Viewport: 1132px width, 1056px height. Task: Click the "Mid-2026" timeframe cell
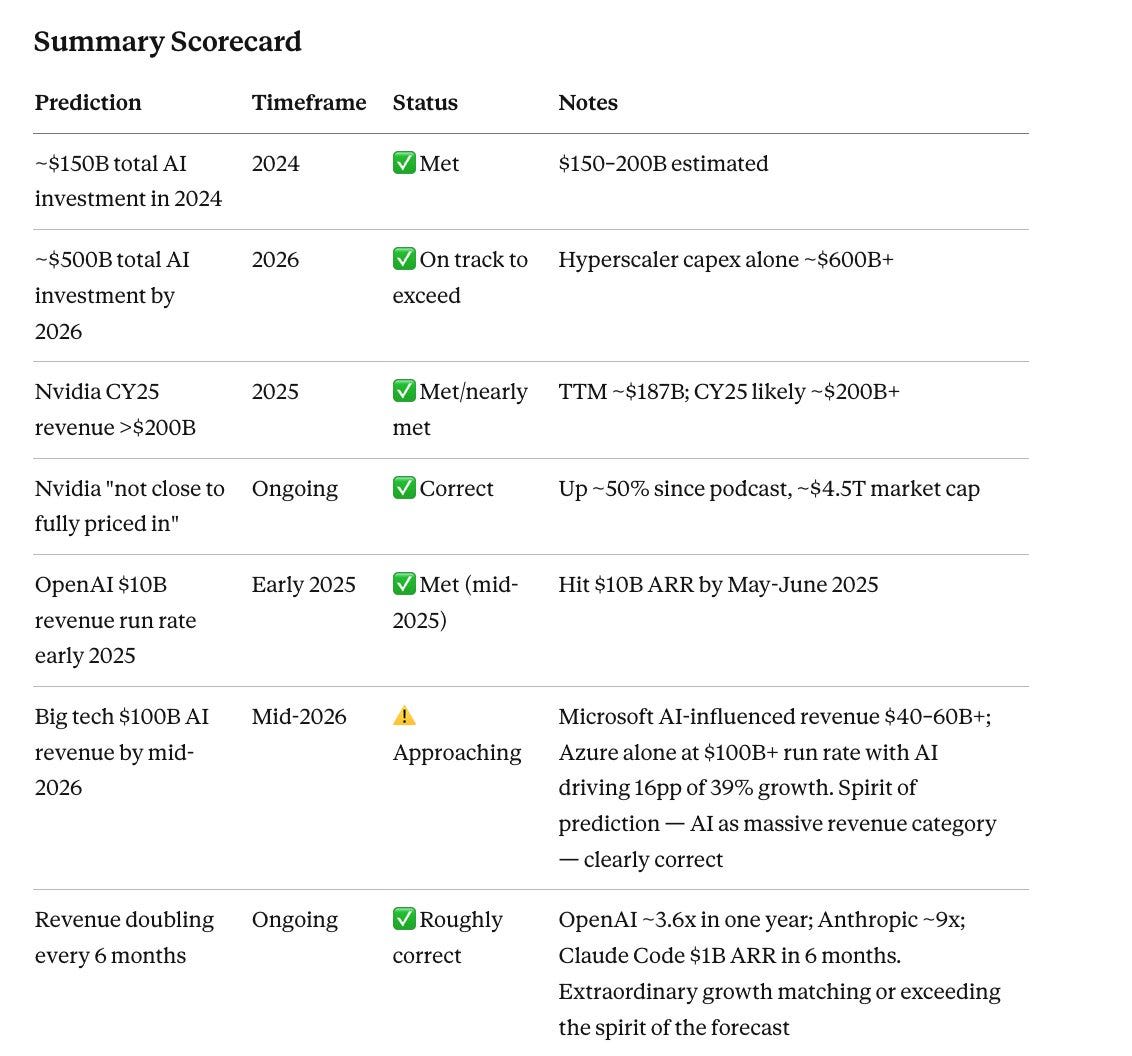[299, 716]
